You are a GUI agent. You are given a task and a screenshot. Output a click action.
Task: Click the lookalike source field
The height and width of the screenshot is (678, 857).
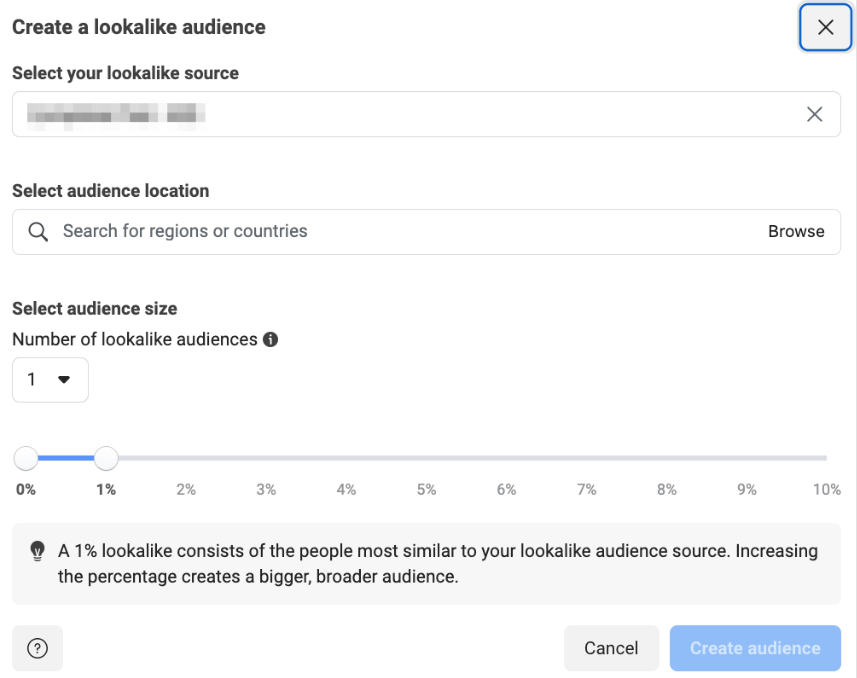426,114
